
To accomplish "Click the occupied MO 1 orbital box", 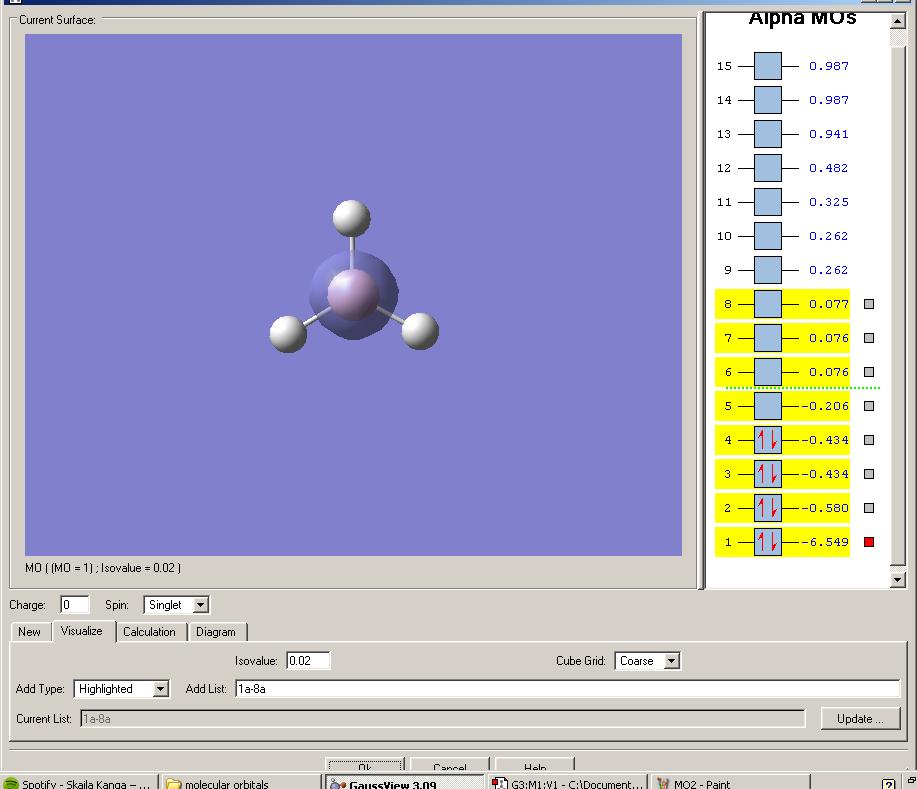I will tap(767, 542).
